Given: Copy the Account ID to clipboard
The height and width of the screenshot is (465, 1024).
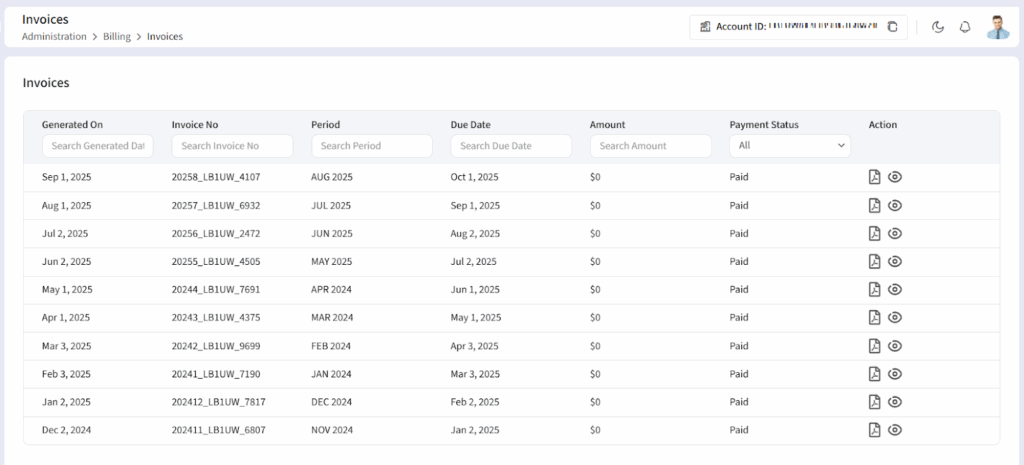Looking at the screenshot, I should [893, 27].
